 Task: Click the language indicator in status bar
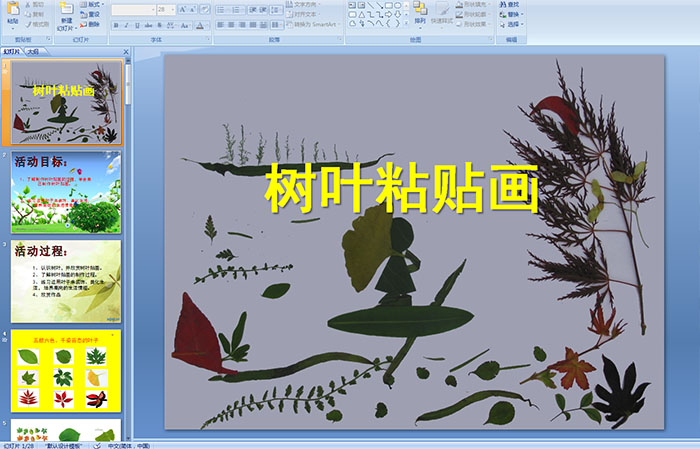[x=129, y=446]
